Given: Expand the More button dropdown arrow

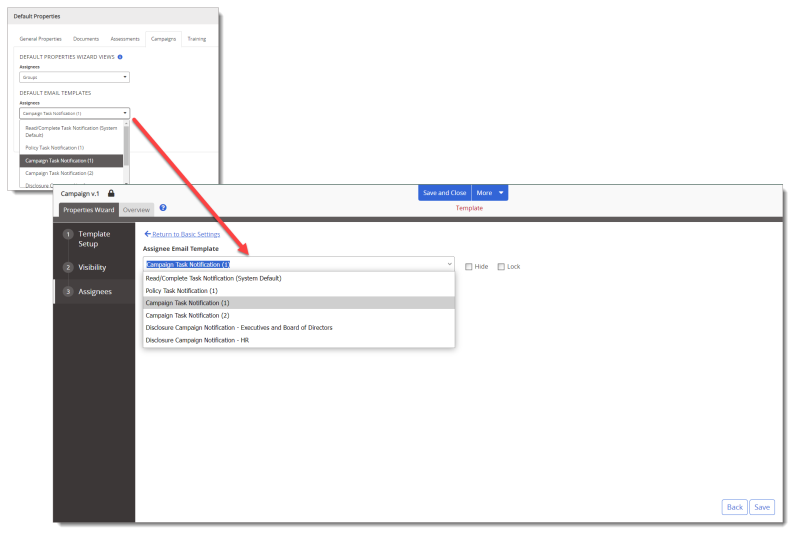Looking at the screenshot, I should 502,192.
